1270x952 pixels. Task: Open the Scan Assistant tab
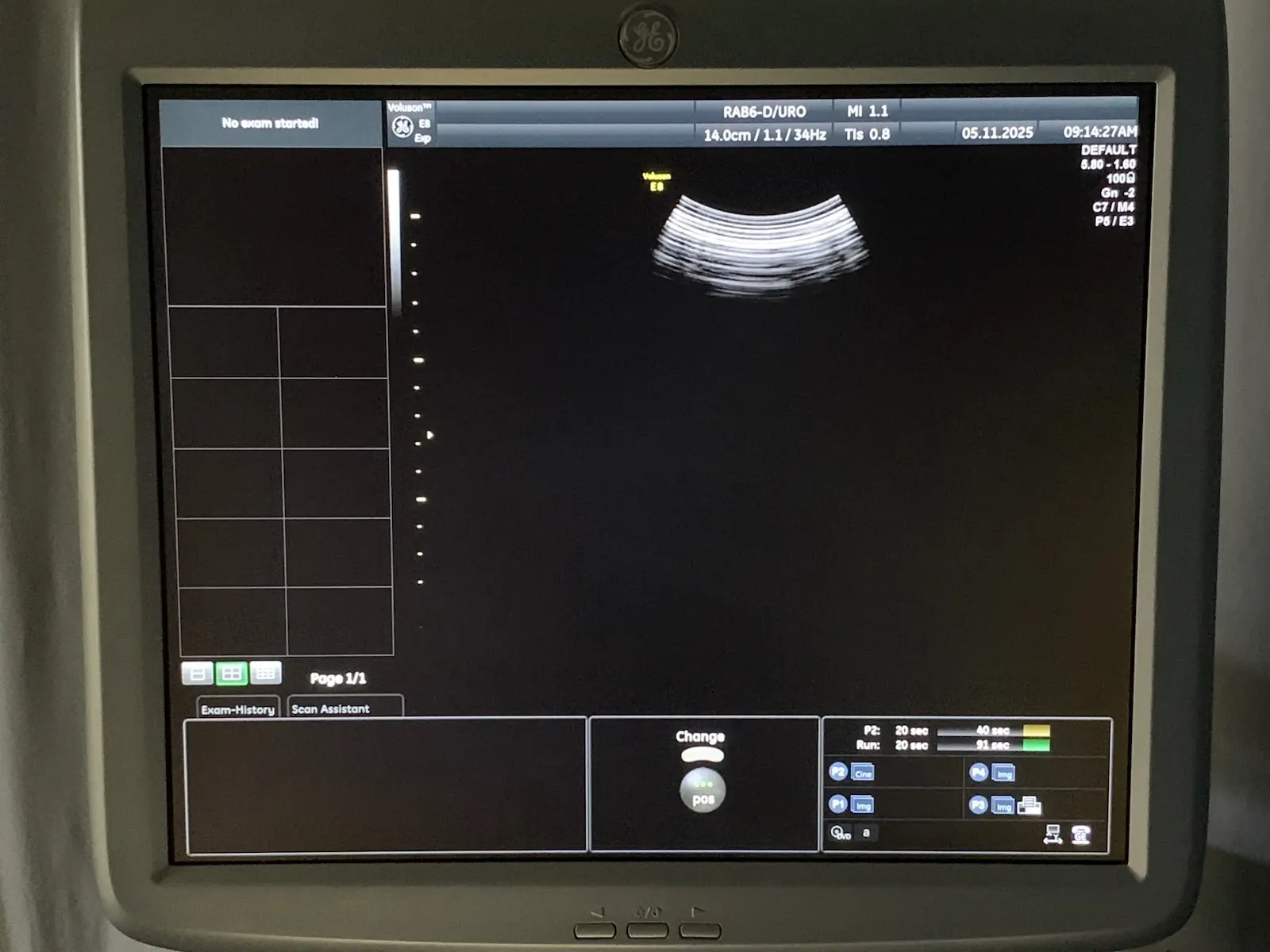click(330, 708)
